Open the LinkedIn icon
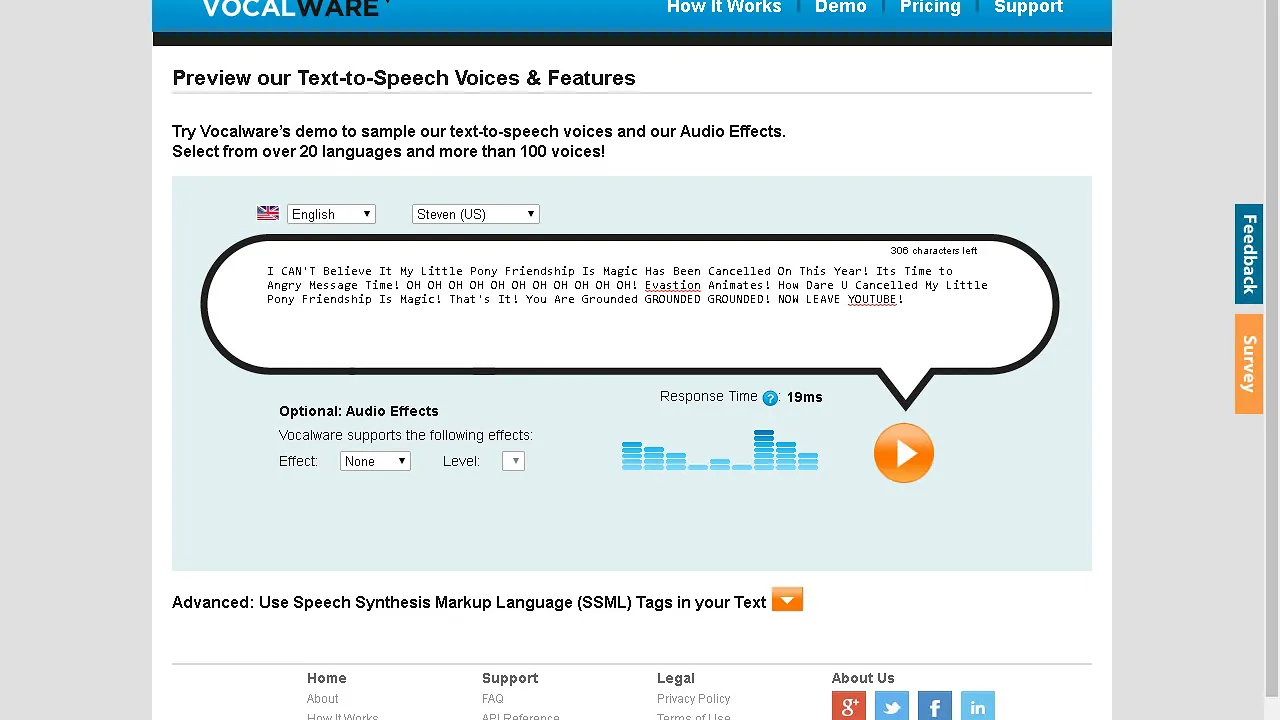 [x=978, y=706]
